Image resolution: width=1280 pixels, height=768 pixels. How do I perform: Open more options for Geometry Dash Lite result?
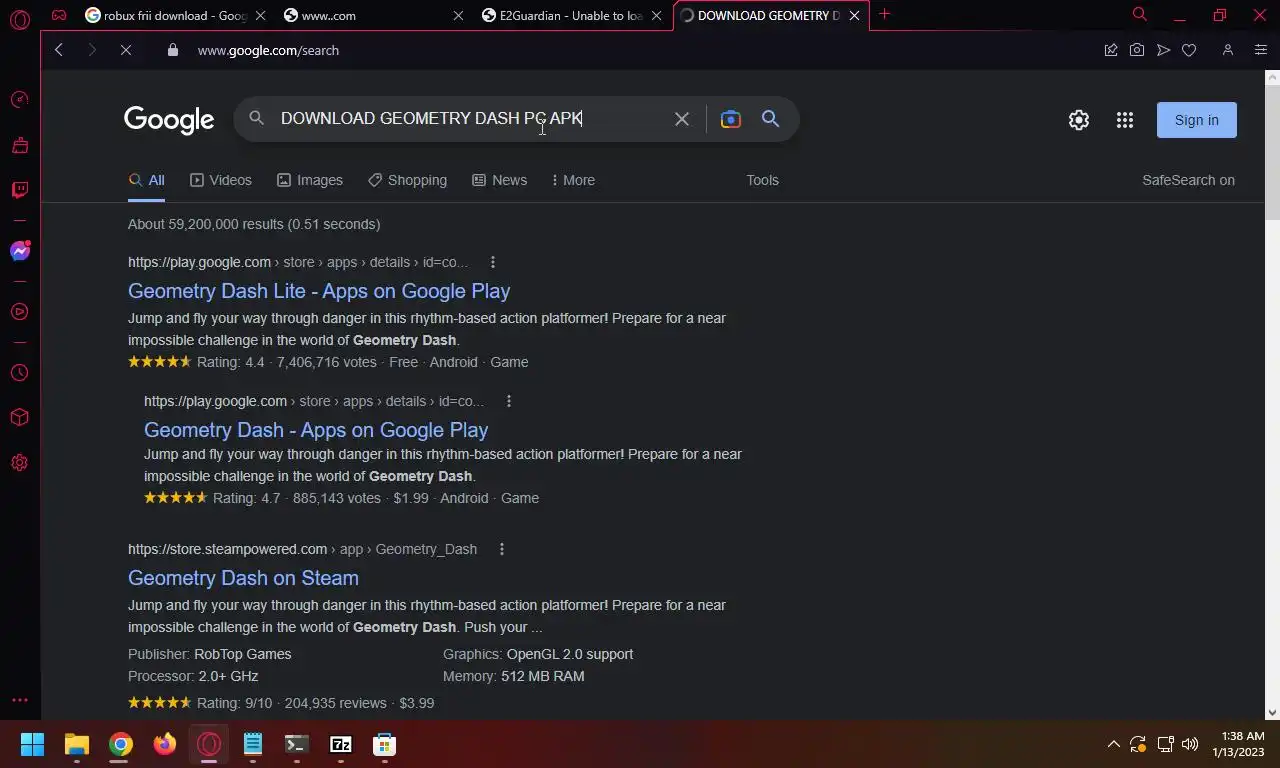click(492, 262)
